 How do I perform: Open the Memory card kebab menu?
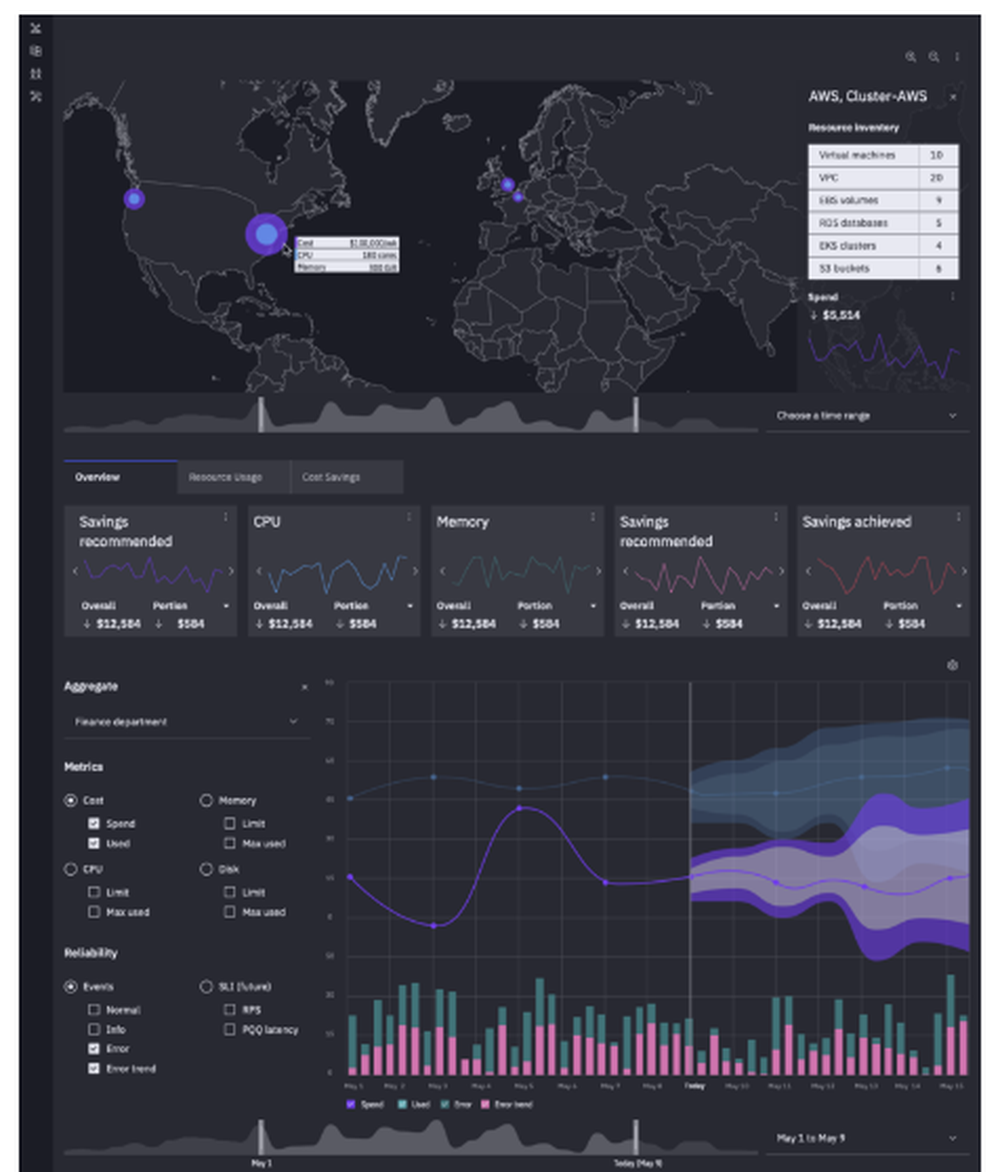click(593, 516)
